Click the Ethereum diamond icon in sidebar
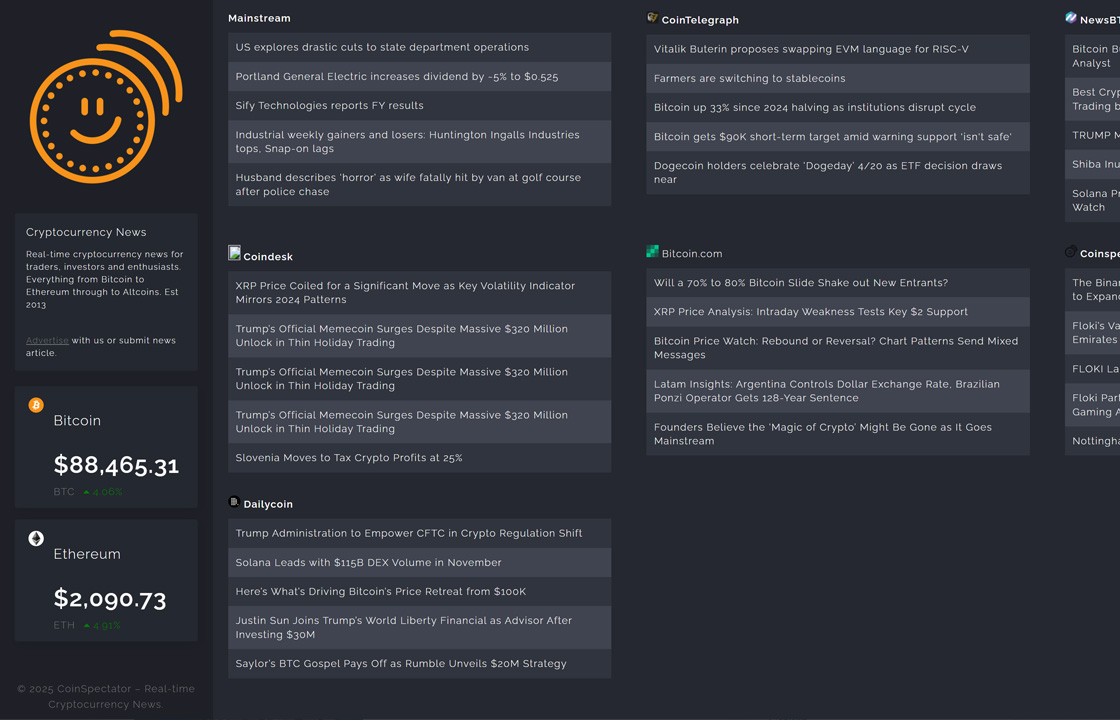This screenshot has width=1120, height=720. [x=36, y=538]
